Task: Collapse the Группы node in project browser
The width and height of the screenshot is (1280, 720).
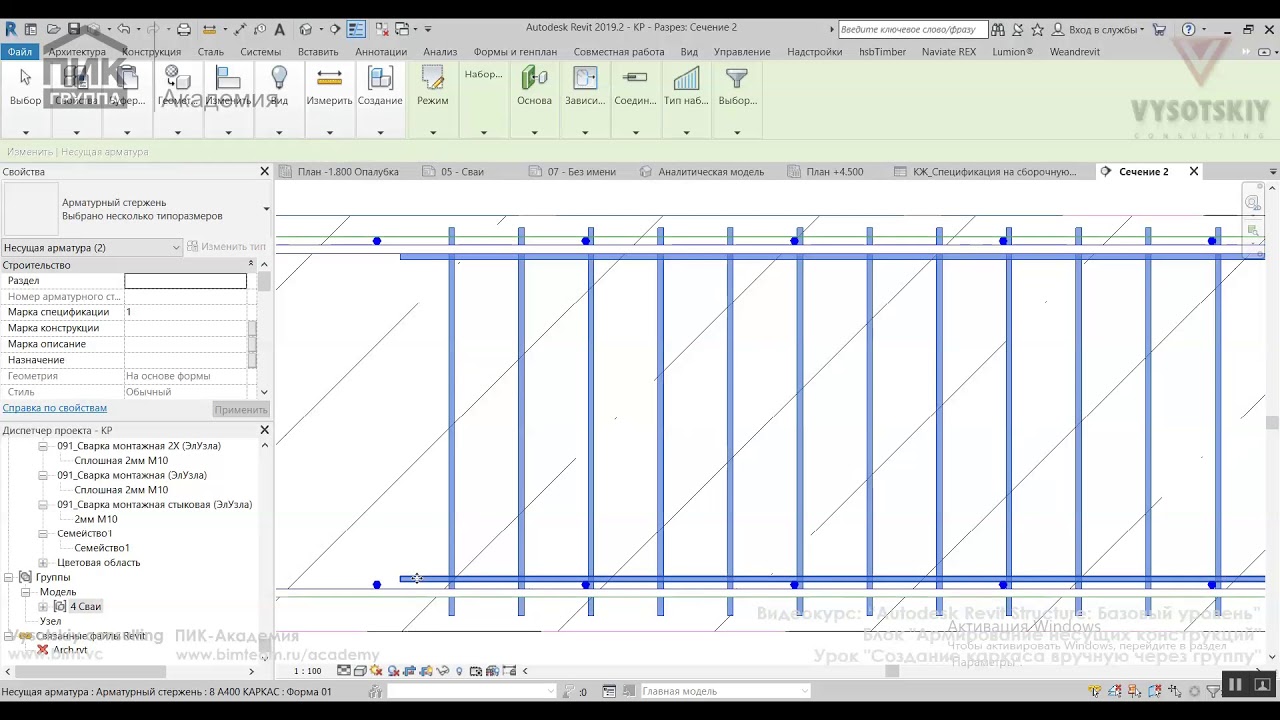Action: coord(9,577)
